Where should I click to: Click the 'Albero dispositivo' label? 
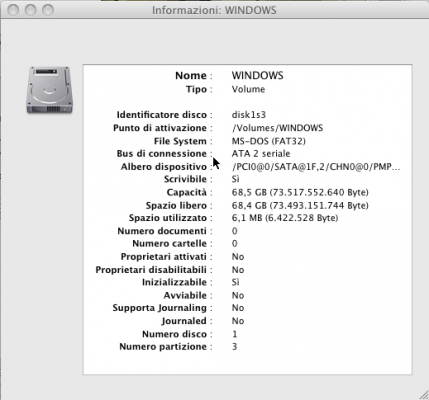(164, 167)
